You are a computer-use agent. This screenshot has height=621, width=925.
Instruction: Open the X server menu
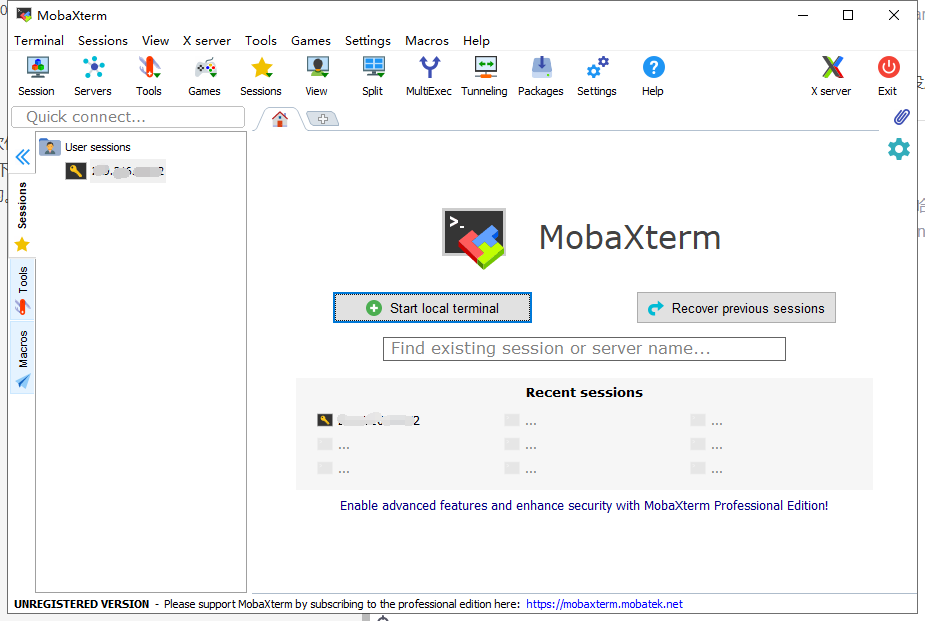[x=206, y=41]
